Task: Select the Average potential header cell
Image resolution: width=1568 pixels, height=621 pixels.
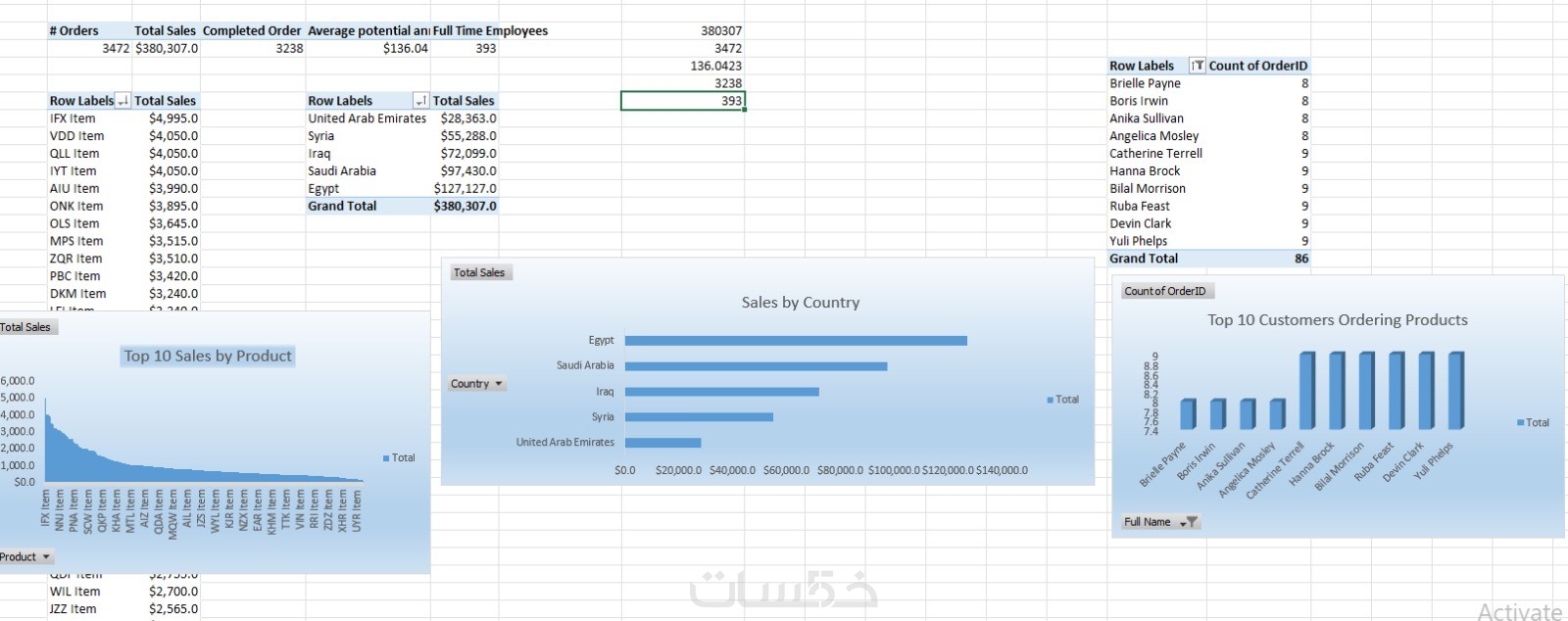Action: coord(367,30)
